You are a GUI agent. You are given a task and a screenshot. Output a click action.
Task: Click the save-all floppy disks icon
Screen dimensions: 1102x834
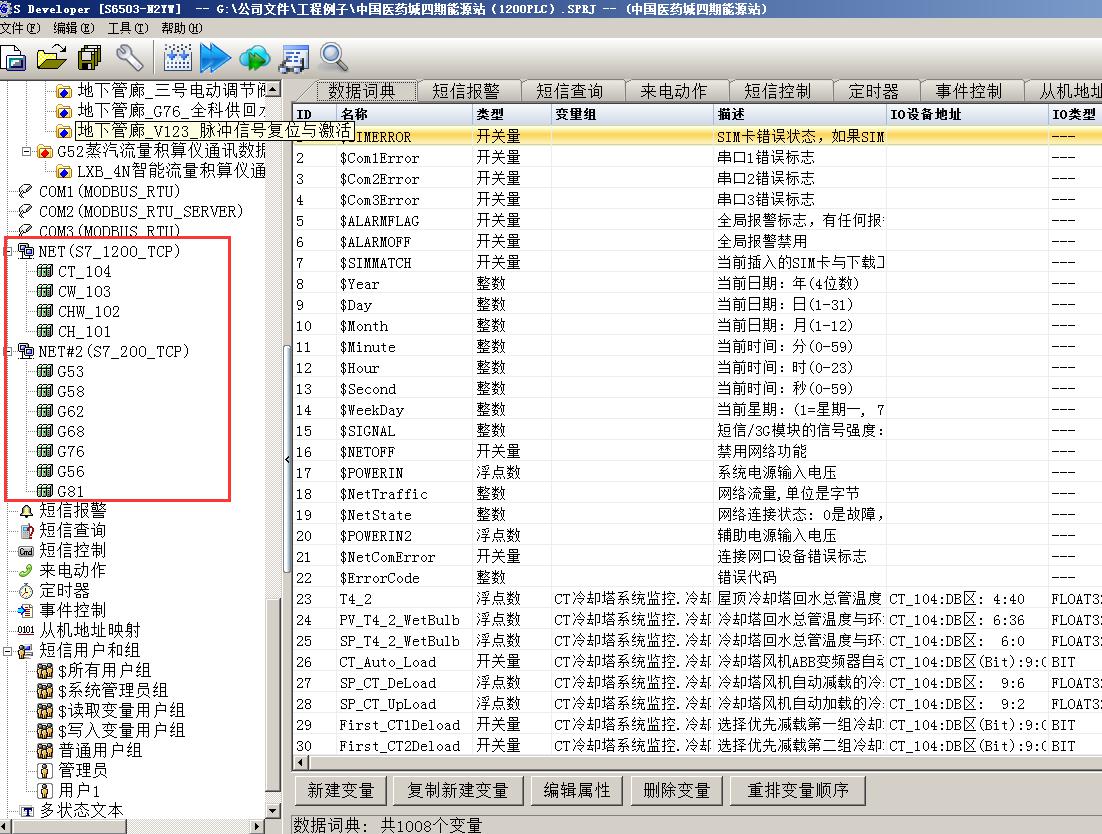point(90,58)
